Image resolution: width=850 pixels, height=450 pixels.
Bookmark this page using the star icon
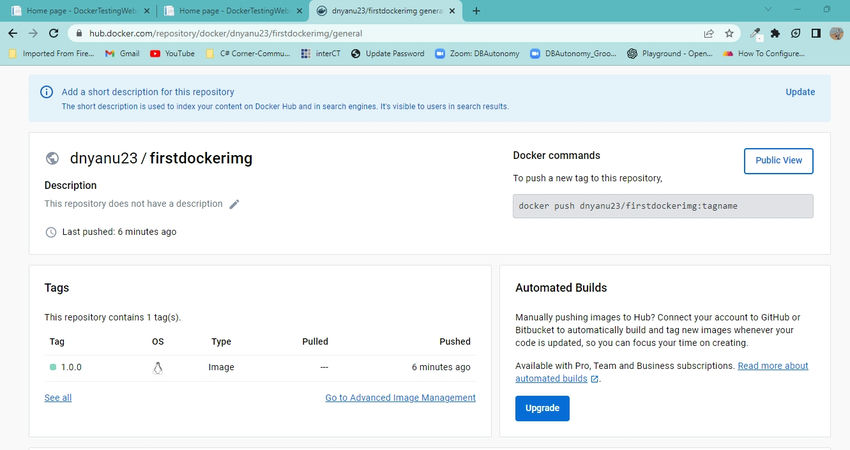pyautogui.click(x=729, y=33)
